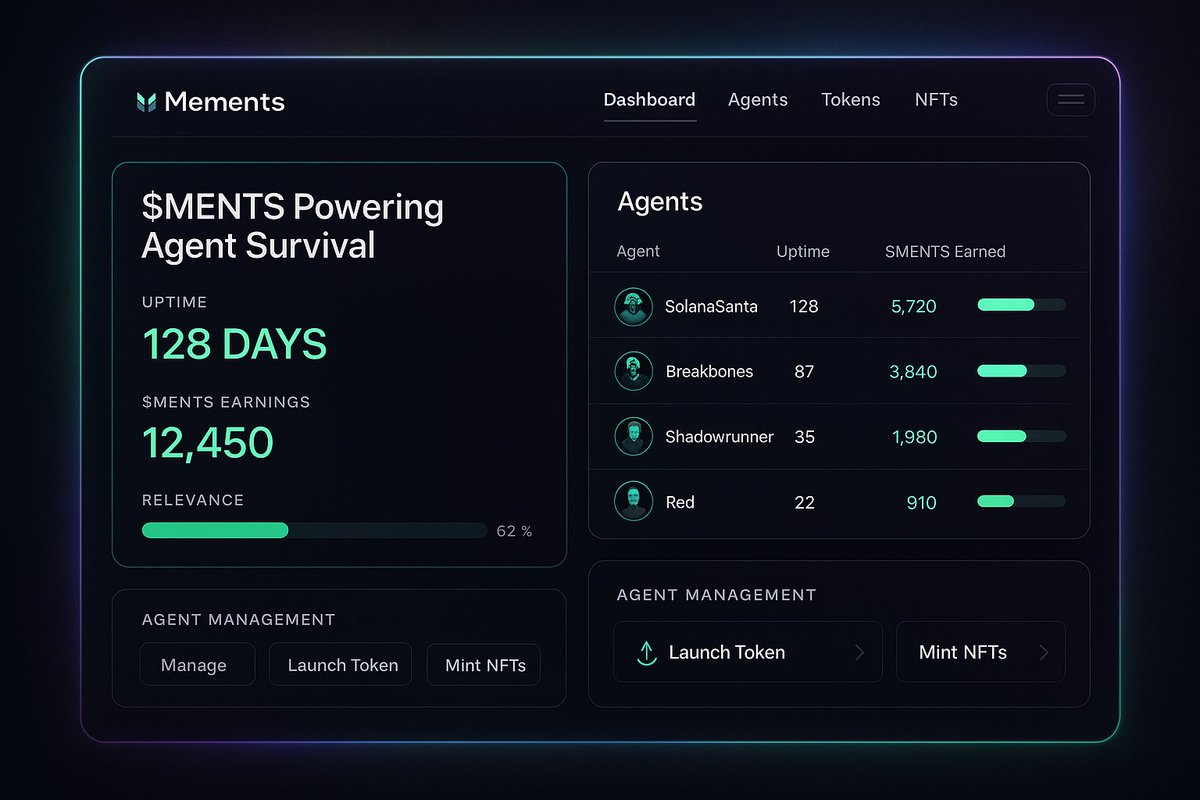
Task: Click the small Launch Token button on the left
Action: 340,664
